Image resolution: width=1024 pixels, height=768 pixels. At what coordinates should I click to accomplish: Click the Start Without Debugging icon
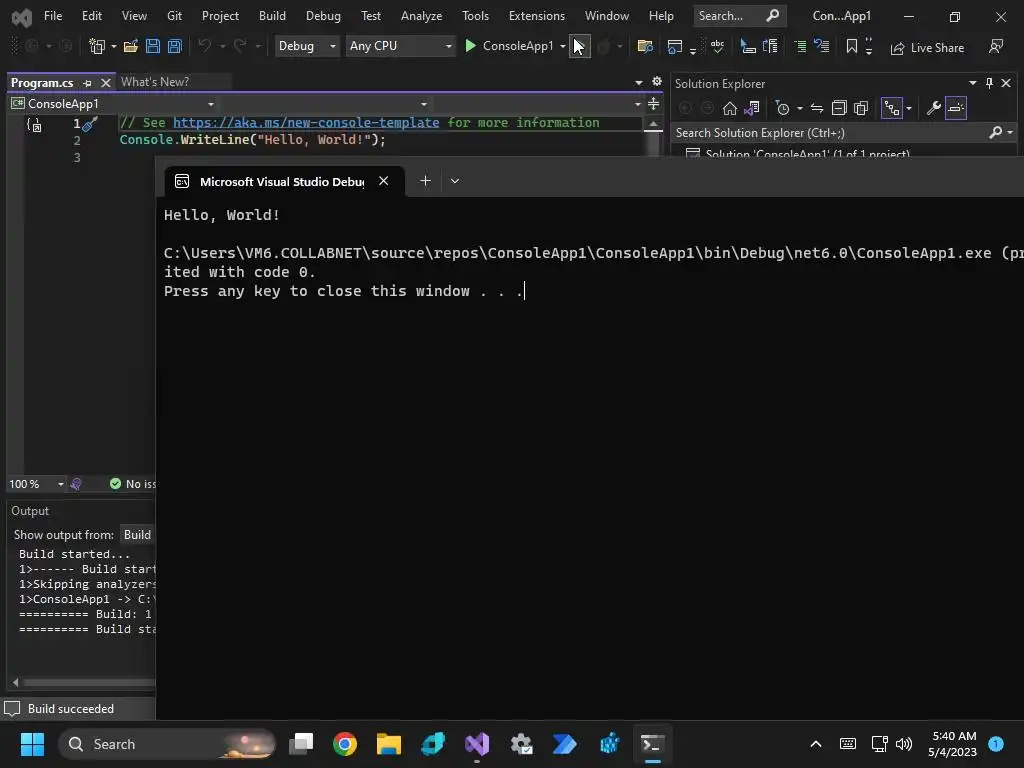pos(580,46)
